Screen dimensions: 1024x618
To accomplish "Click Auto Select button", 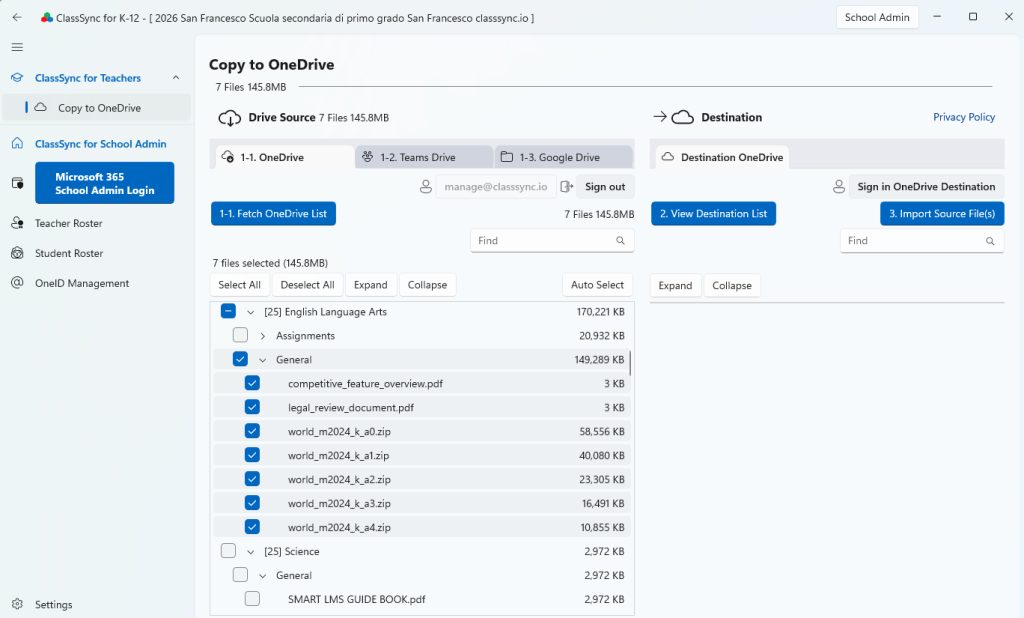I will 597,285.
